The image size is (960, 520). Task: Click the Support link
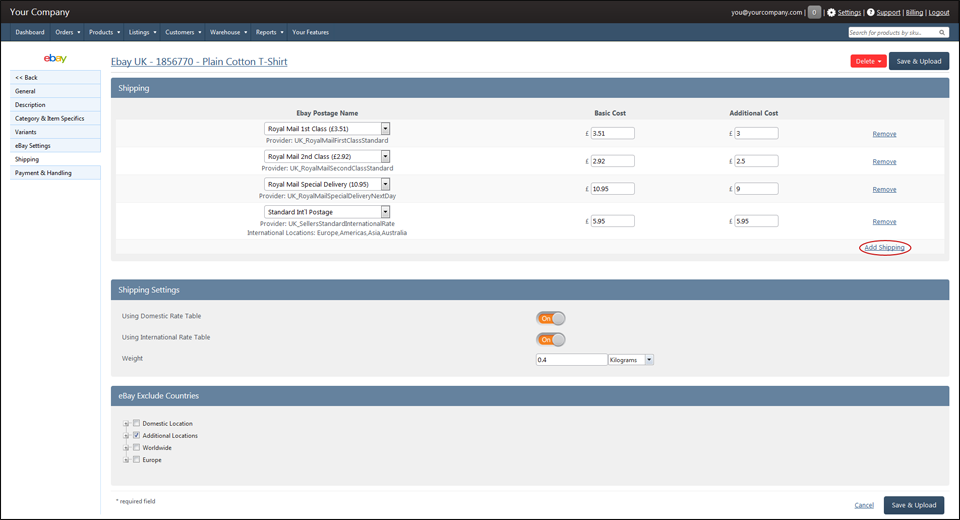pos(888,12)
